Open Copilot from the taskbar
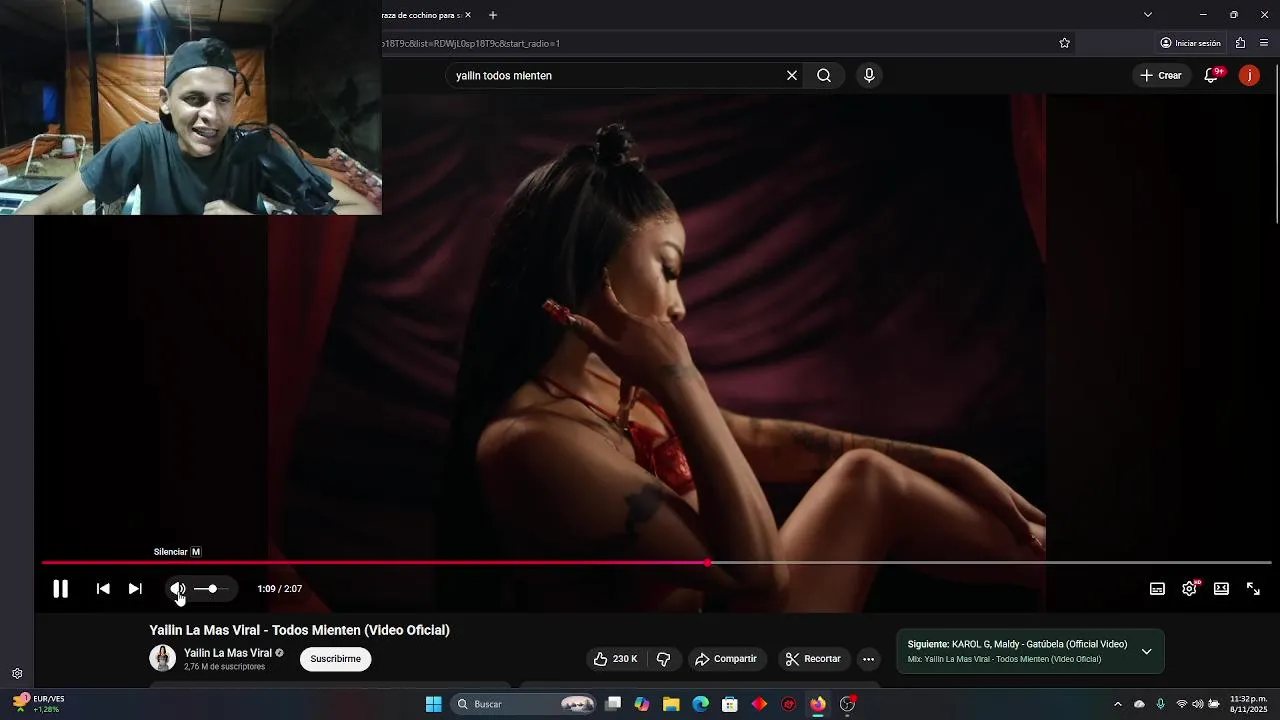The width and height of the screenshot is (1280, 720). (642, 704)
